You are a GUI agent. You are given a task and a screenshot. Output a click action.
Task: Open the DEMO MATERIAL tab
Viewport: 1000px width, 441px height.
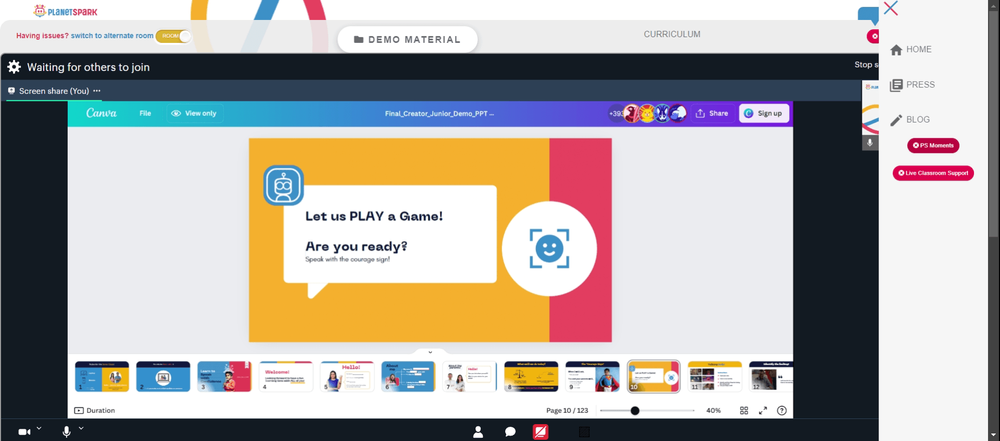click(408, 40)
